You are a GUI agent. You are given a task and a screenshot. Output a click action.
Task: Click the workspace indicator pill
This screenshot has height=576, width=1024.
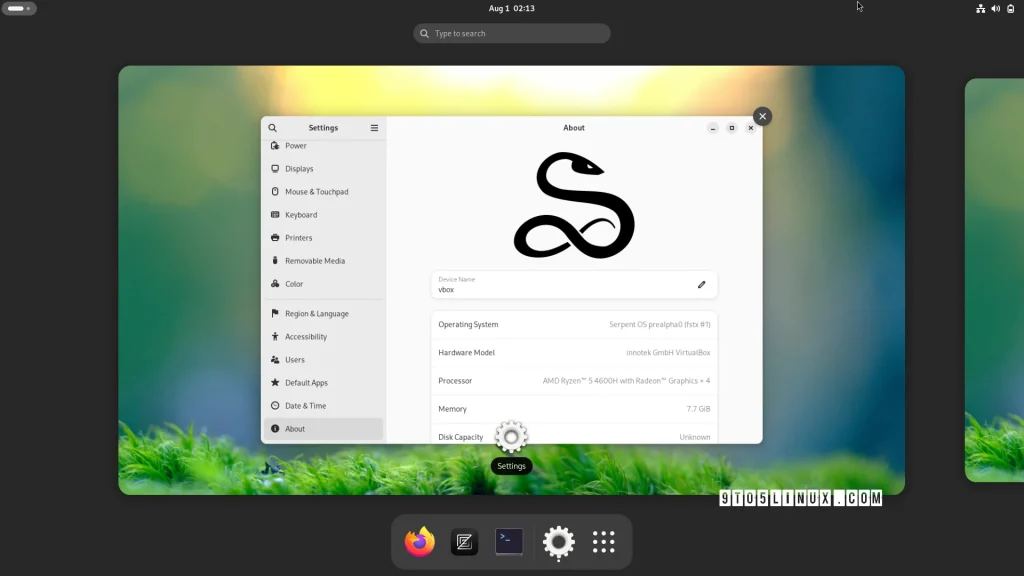(x=19, y=9)
